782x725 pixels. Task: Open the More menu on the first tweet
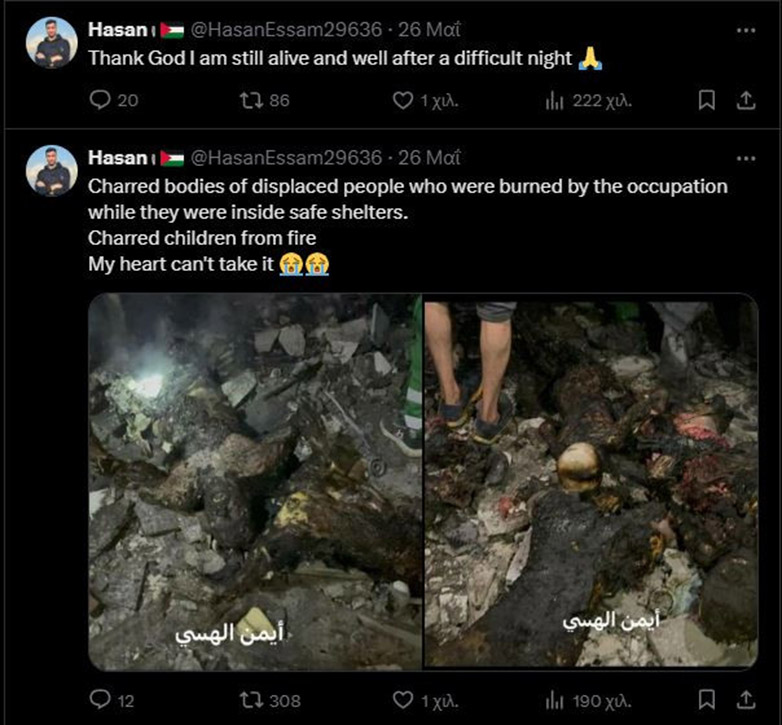(x=745, y=30)
